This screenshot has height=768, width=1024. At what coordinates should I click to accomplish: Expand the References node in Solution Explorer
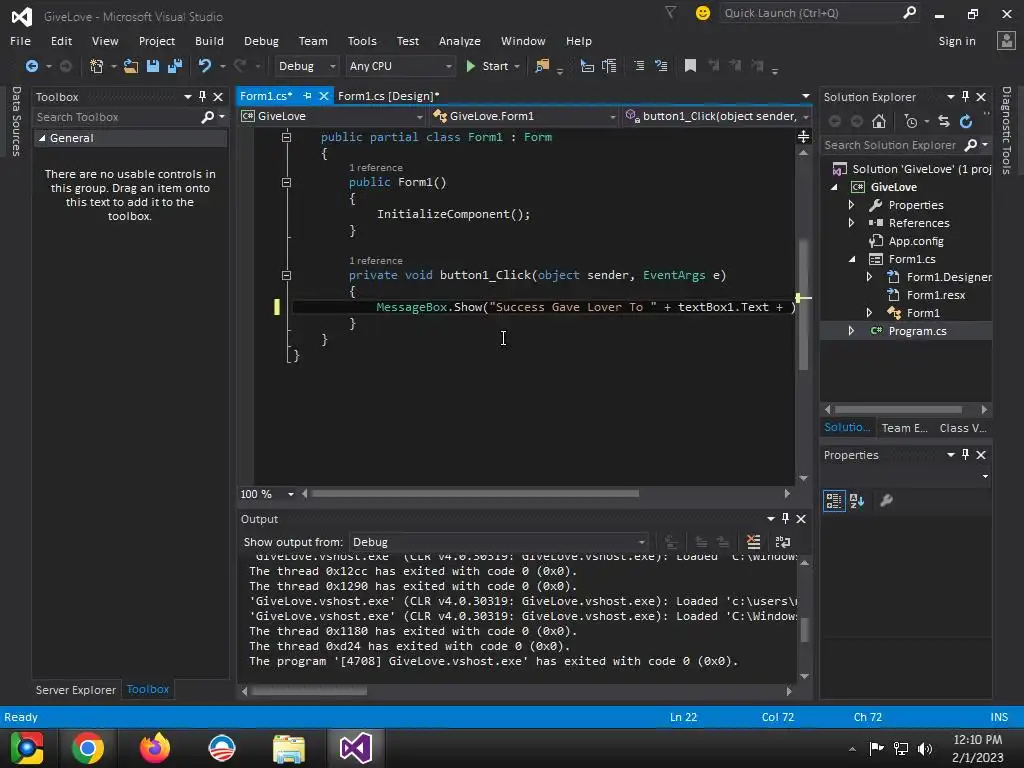[x=851, y=223]
